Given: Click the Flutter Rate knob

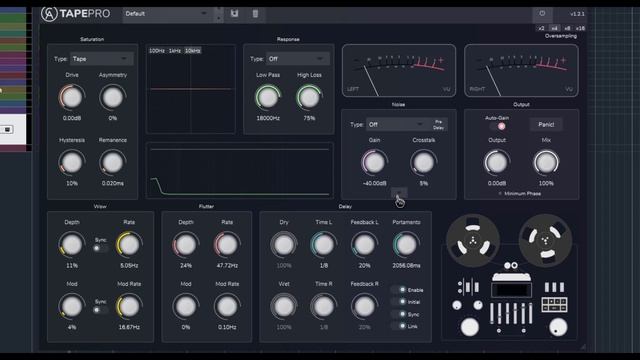Looking at the screenshot, I should click(227, 244).
